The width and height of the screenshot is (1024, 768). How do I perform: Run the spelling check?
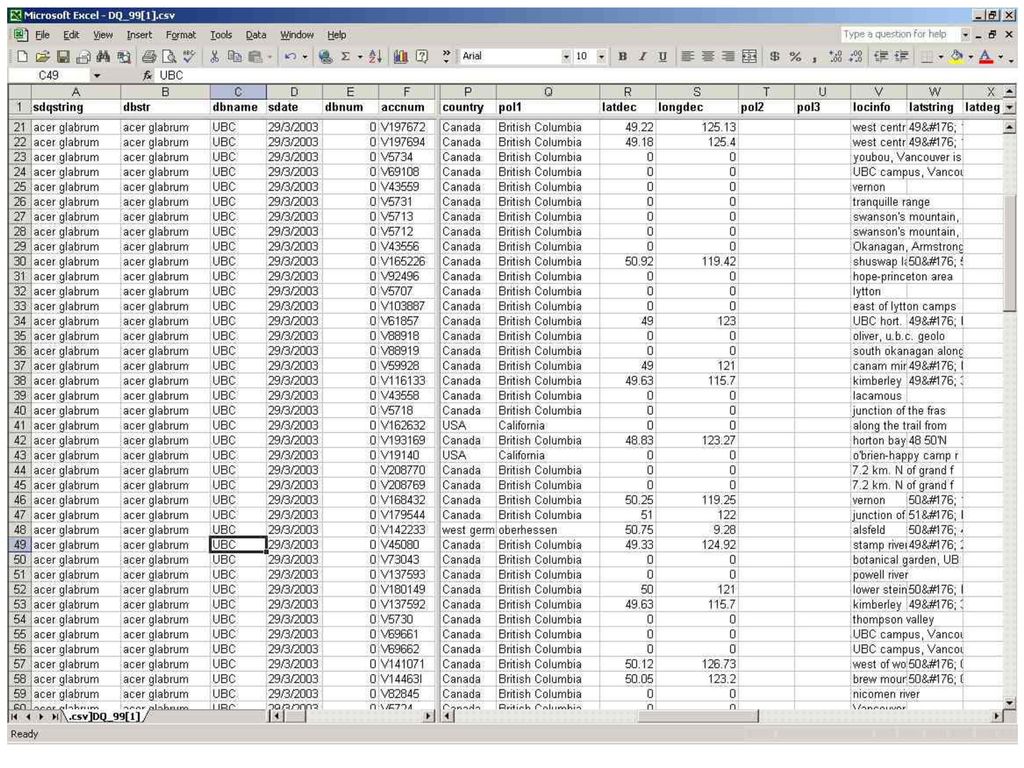click(189, 57)
